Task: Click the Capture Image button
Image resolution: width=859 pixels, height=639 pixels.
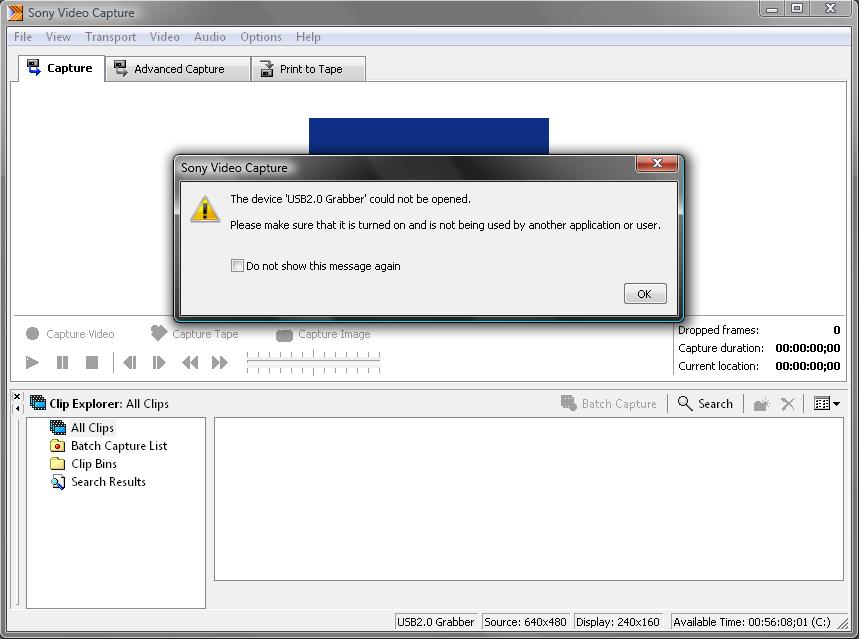Action: [x=323, y=334]
